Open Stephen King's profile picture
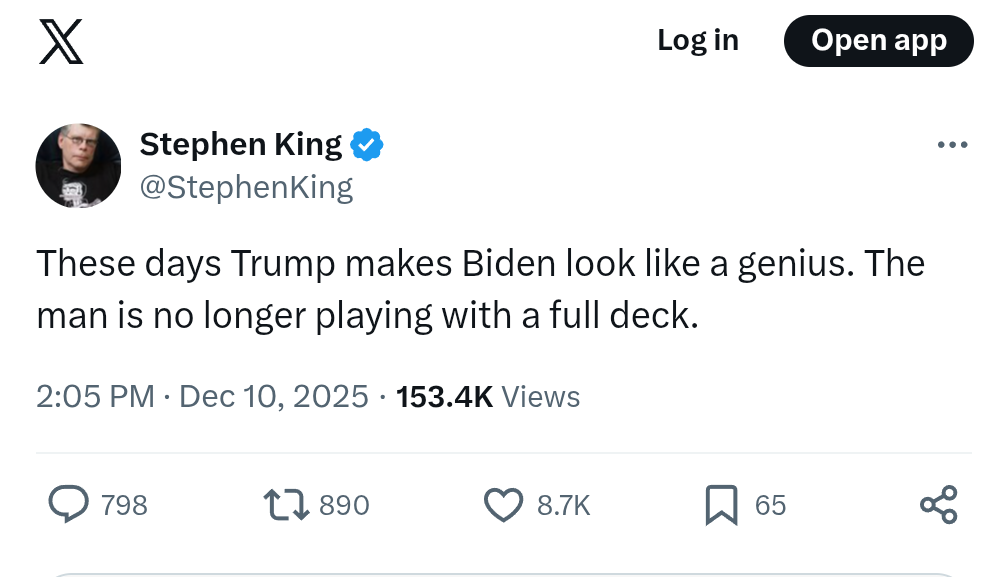Viewport: 1008px width, 577px height. pyautogui.click(x=79, y=166)
